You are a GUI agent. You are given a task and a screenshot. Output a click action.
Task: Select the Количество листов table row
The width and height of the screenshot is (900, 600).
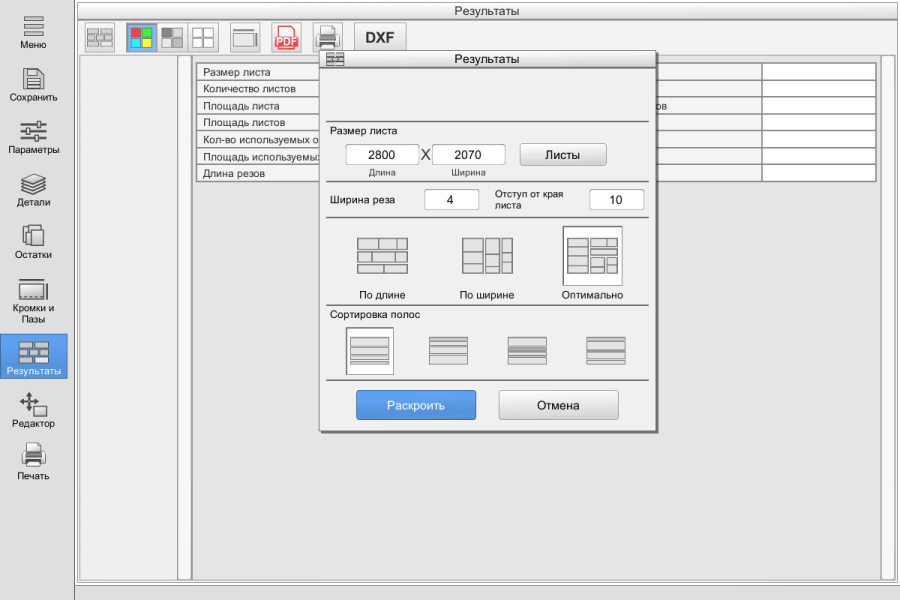(258, 89)
